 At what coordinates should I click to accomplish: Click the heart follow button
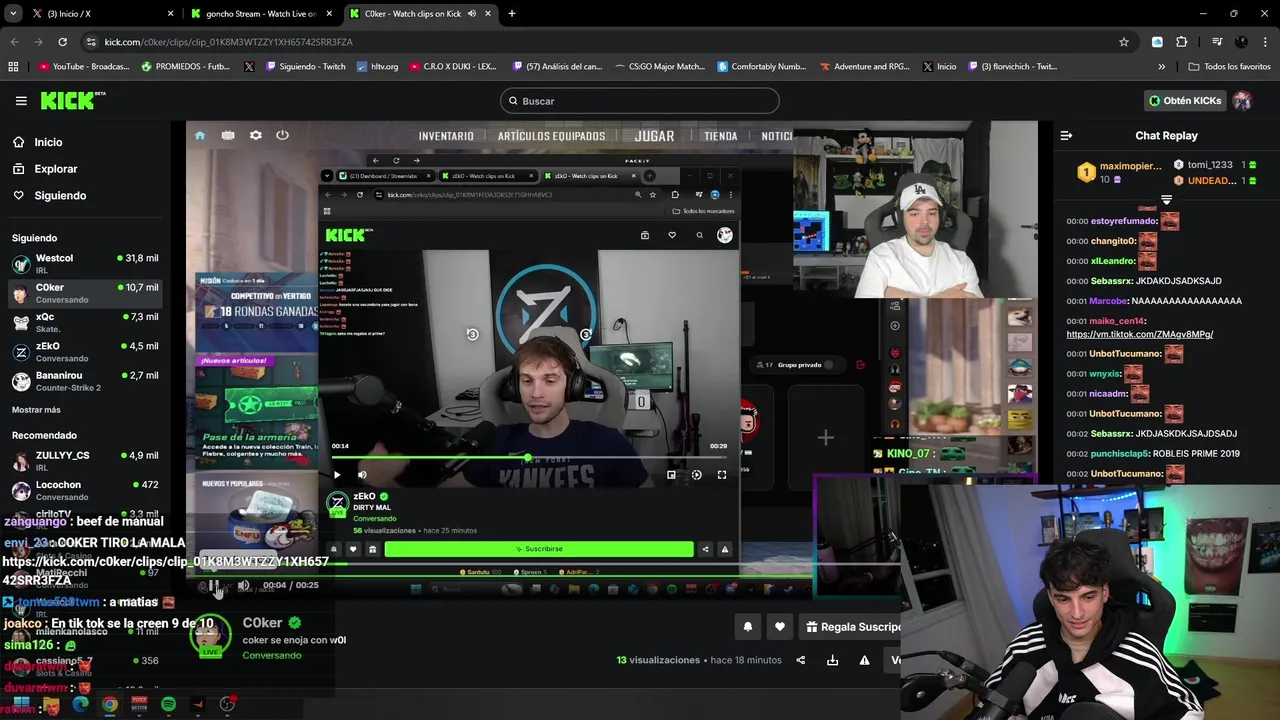(x=780, y=627)
